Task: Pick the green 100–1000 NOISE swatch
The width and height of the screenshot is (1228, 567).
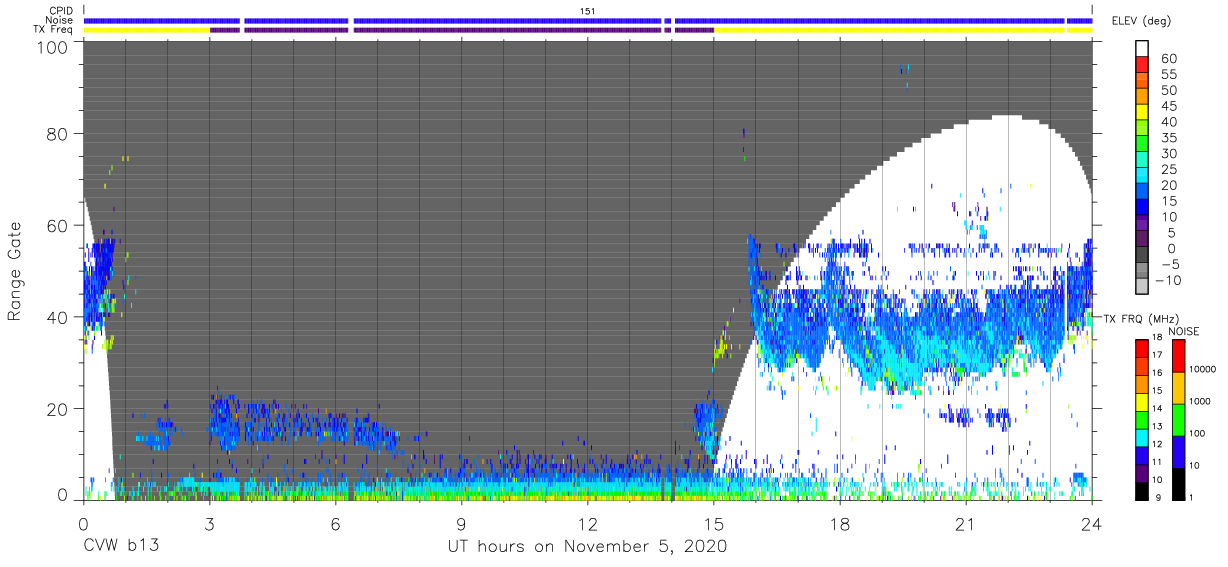Action: [1180, 419]
